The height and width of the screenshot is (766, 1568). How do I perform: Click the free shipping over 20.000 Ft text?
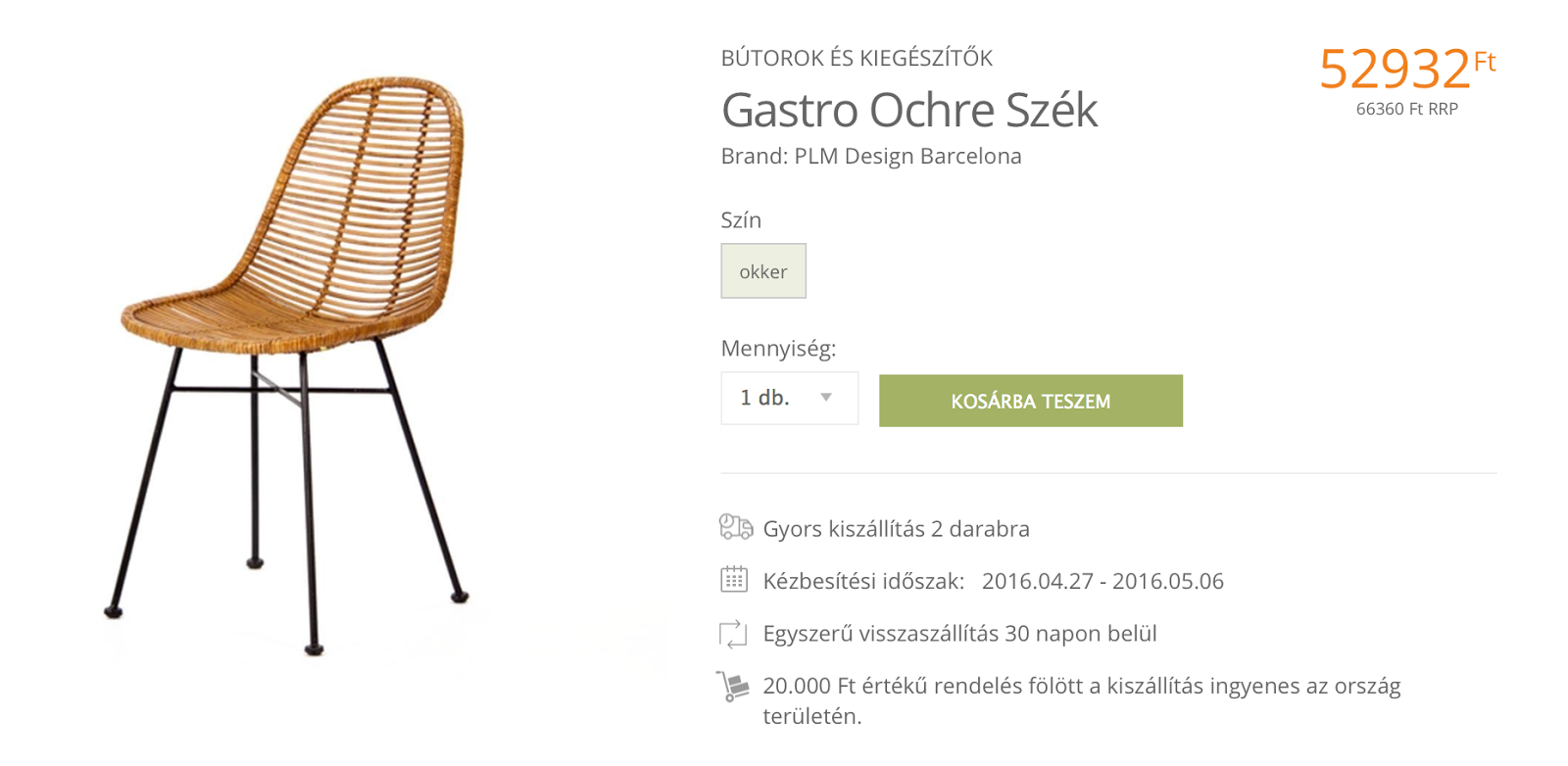coord(1082,700)
